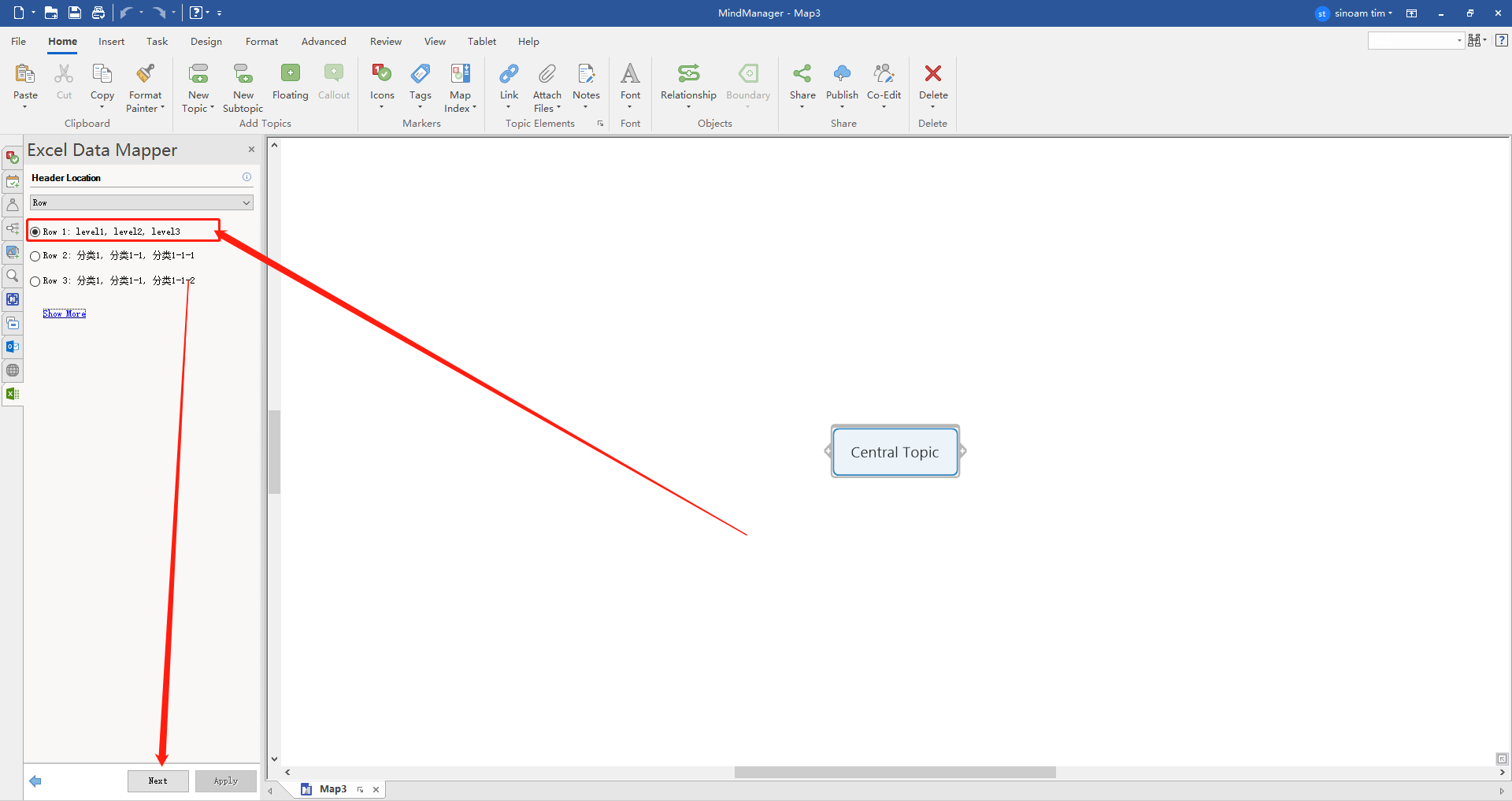This screenshot has height=801, width=1512.
Task: Open the File menu
Action: (x=19, y=41)
